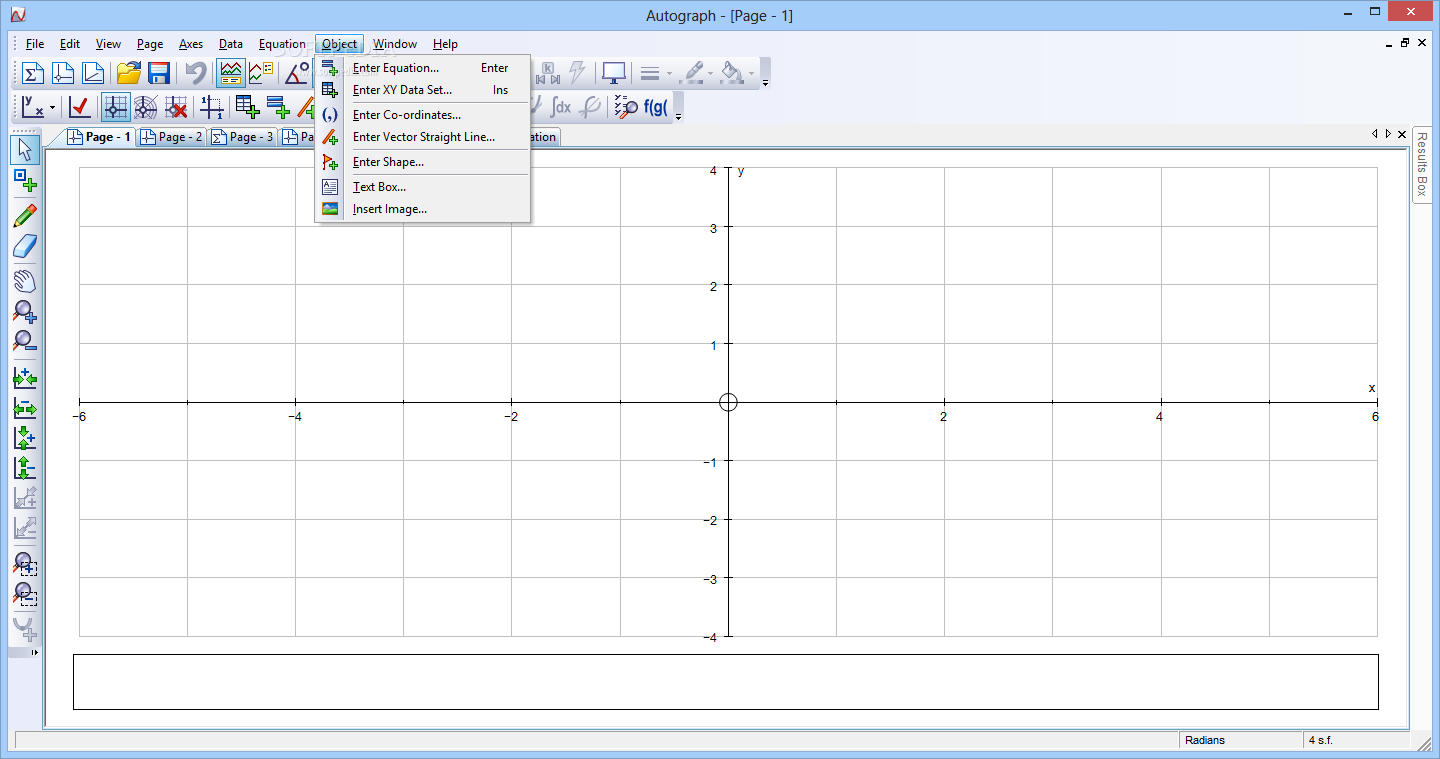This screenshot has width=1440, height=759.
Task: Open the Results Box side panel
Action: (1422, 165)
